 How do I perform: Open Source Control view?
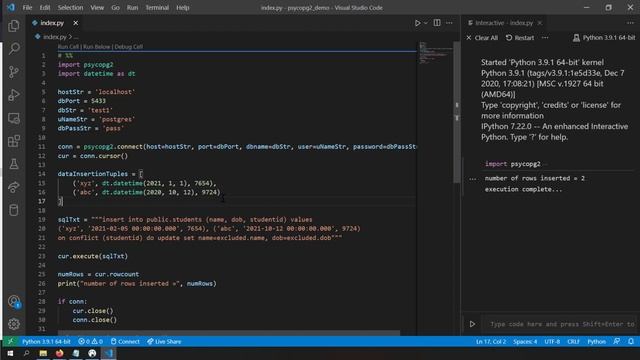(14, 72)
